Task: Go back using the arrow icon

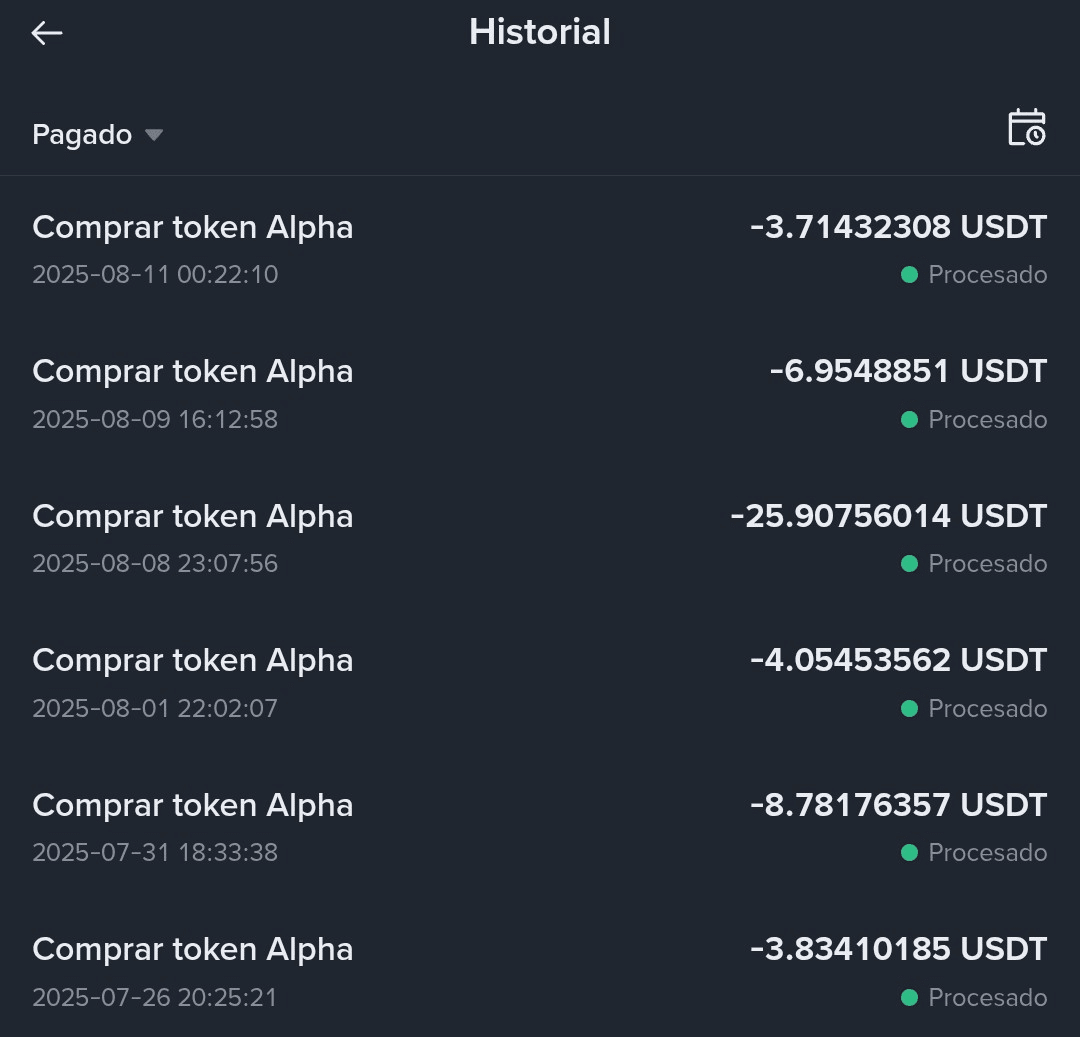Action: click(x=47, y=32)
